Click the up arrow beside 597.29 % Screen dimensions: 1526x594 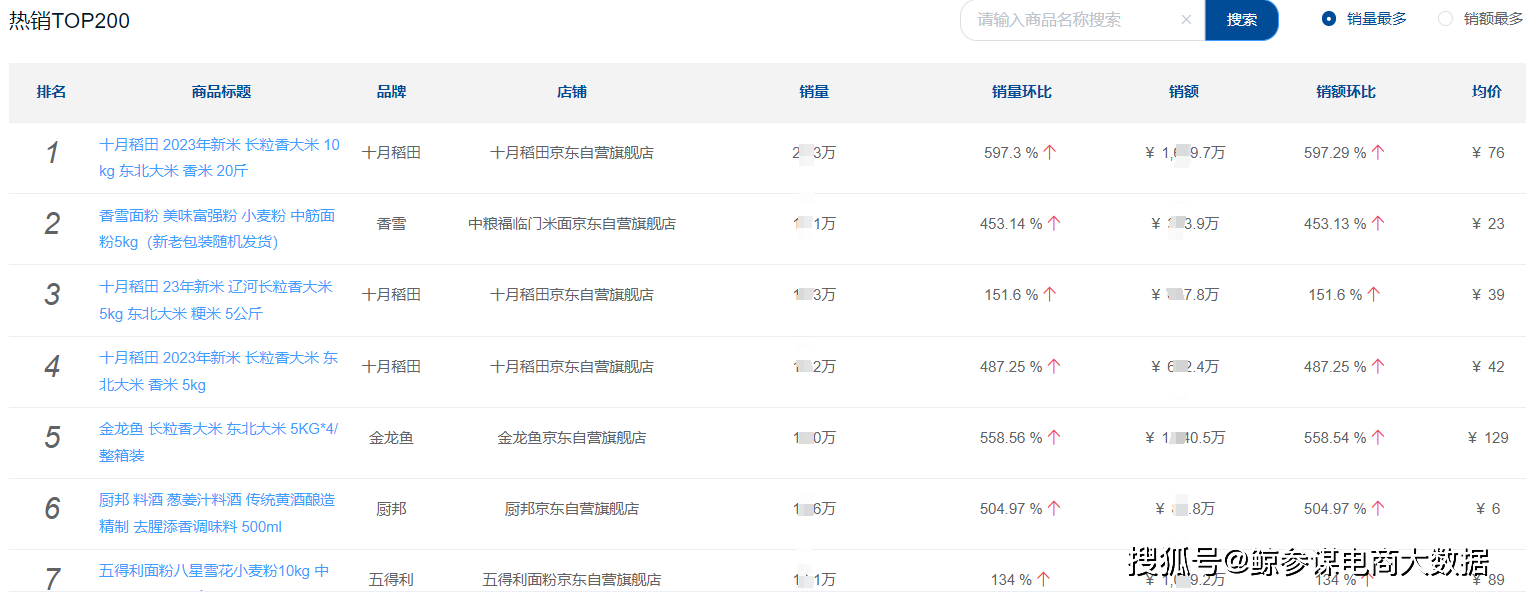[x=1378, y=153]
